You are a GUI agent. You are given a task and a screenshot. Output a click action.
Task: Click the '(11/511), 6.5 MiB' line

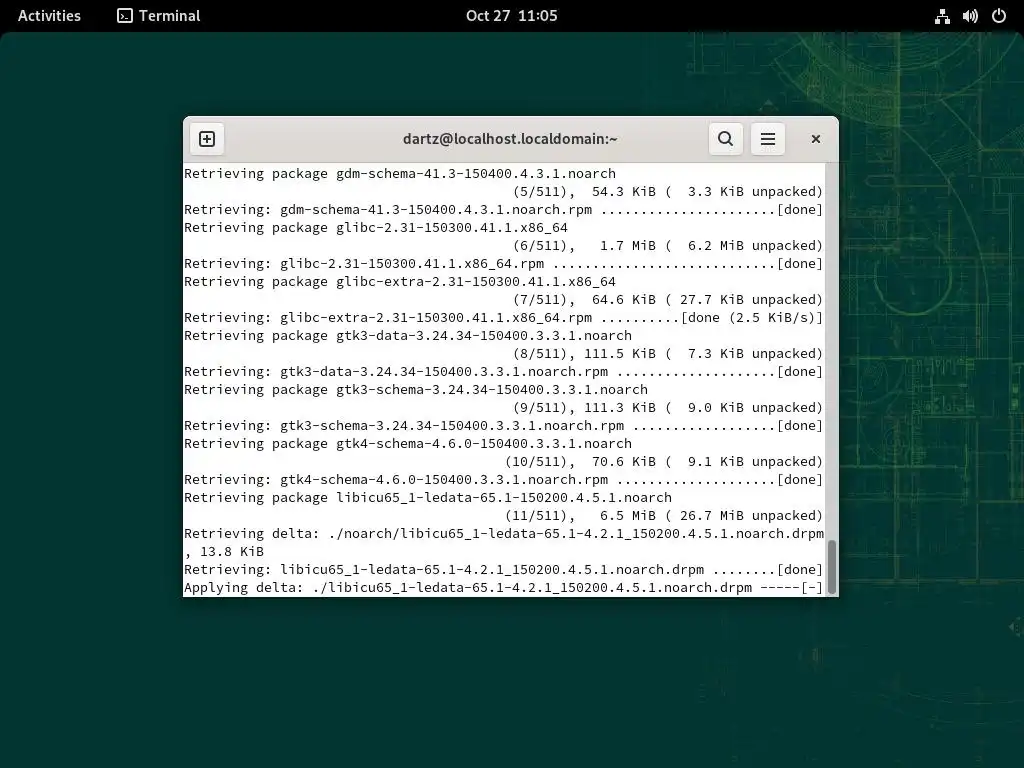coord(664,516)
